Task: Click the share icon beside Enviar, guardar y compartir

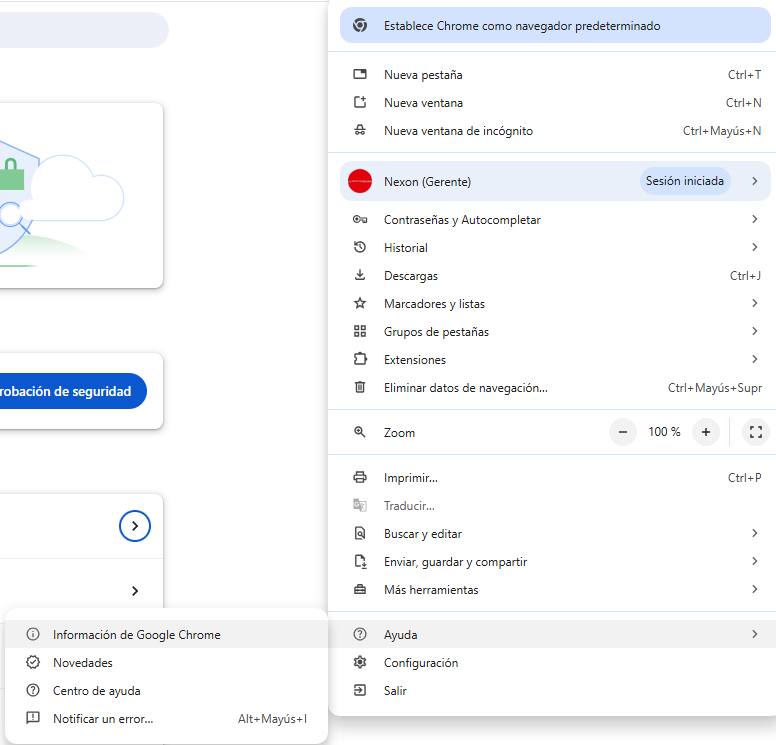Action: (360, 561)
